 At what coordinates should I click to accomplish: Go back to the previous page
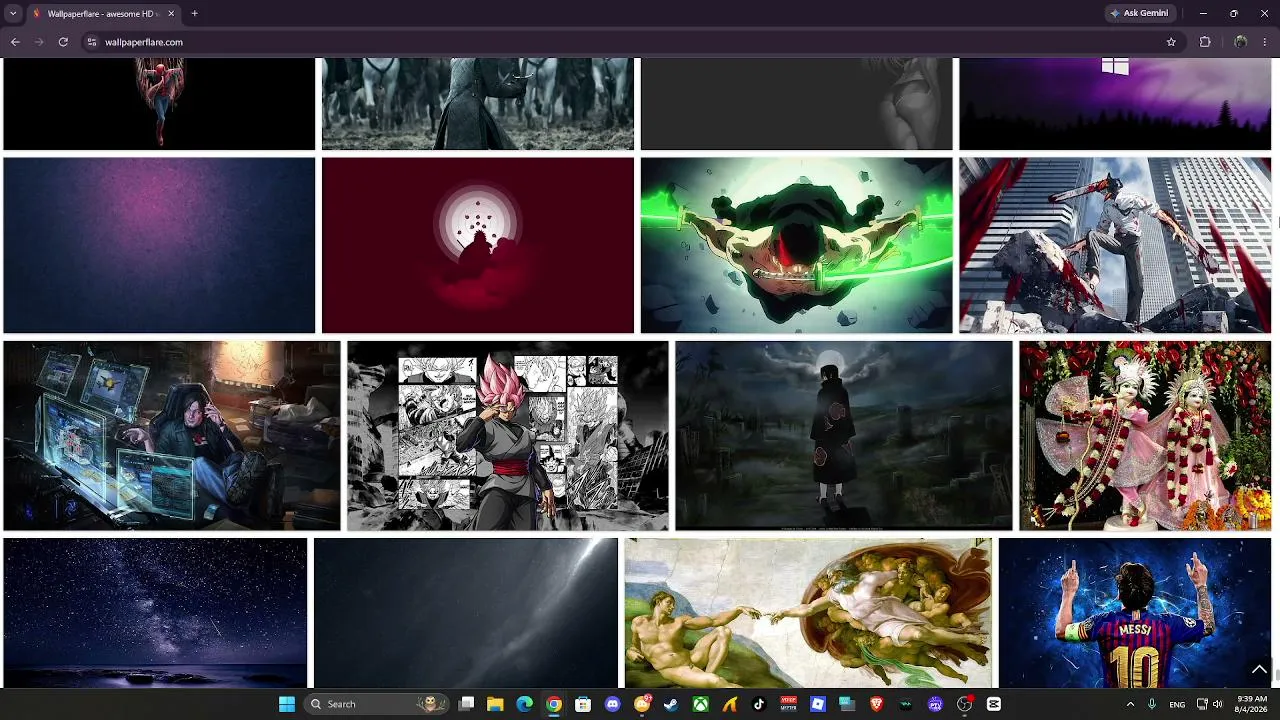[15, 42]
